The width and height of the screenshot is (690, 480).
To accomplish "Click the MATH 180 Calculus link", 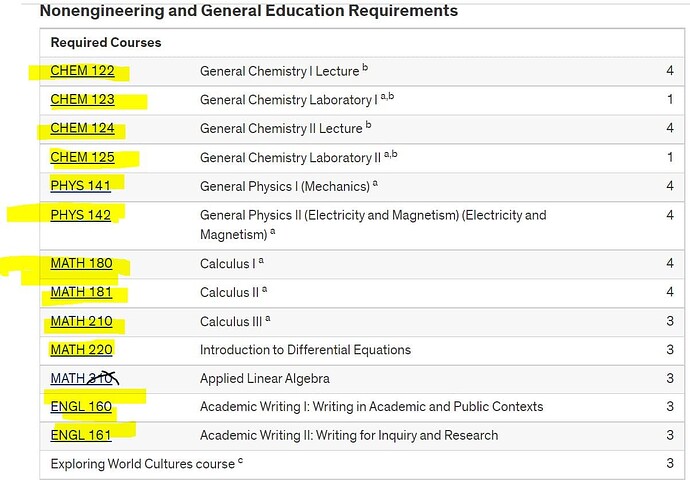I will (81, 263).
